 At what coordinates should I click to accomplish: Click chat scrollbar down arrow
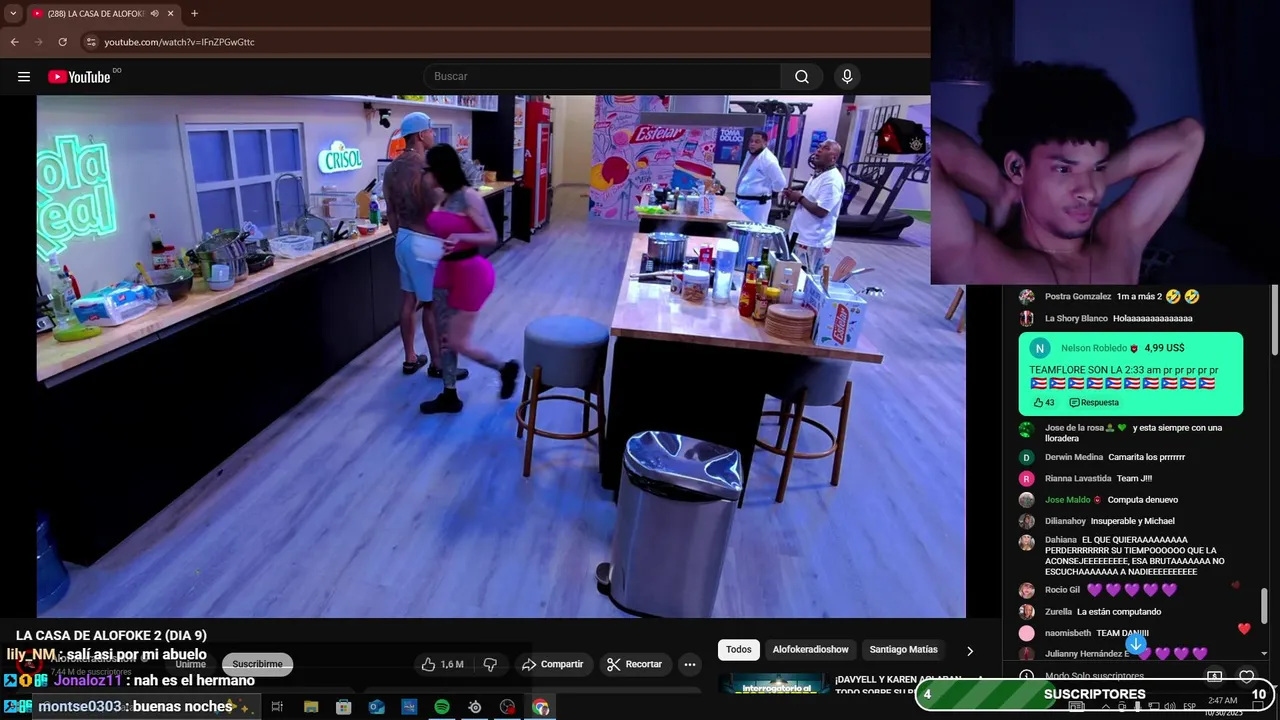coord(1265,654)
